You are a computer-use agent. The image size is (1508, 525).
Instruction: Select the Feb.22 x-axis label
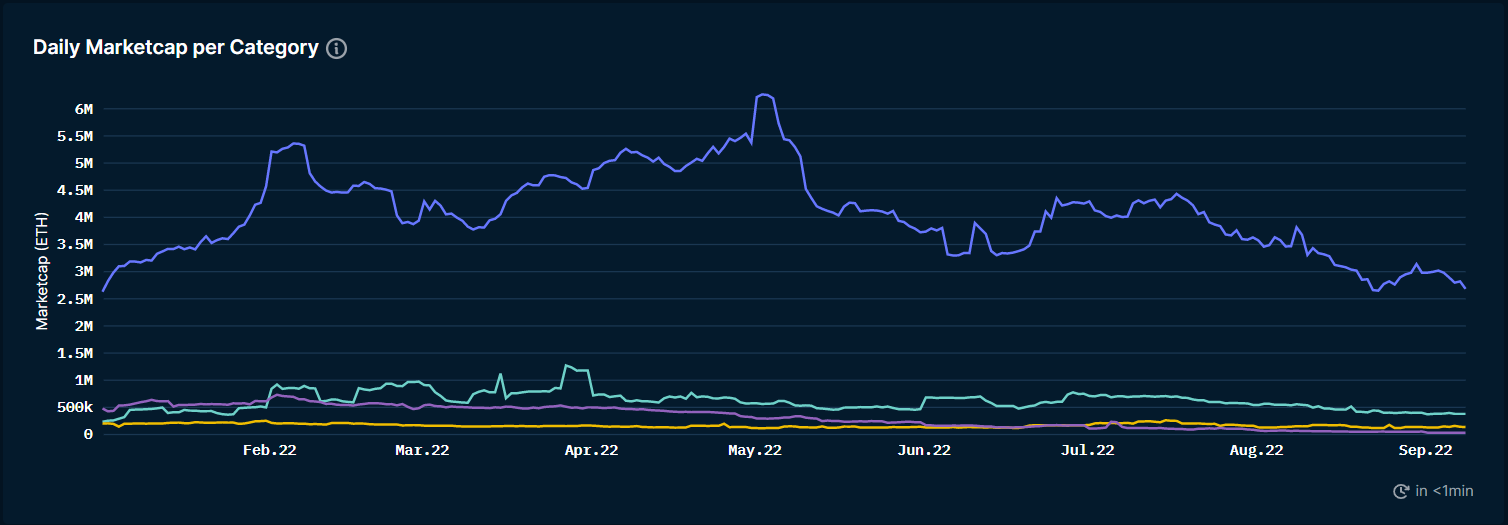269,451
